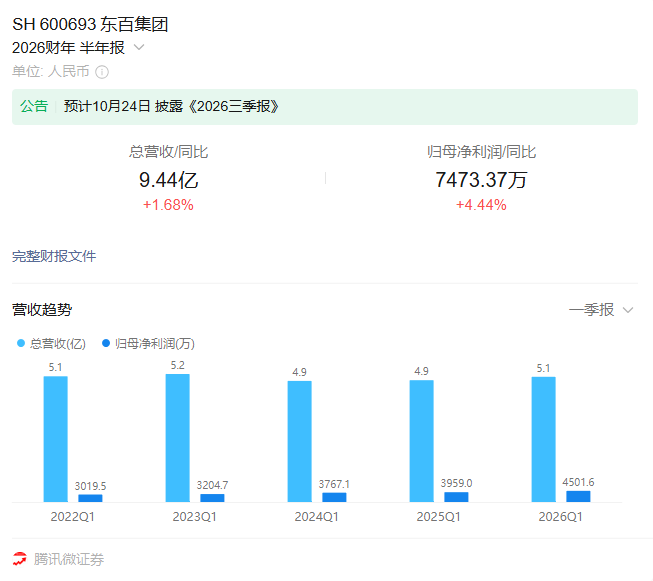Select the 2025Q1 revenue bar labeled 4.9
The image size is (653, 581).
[421, 441]
